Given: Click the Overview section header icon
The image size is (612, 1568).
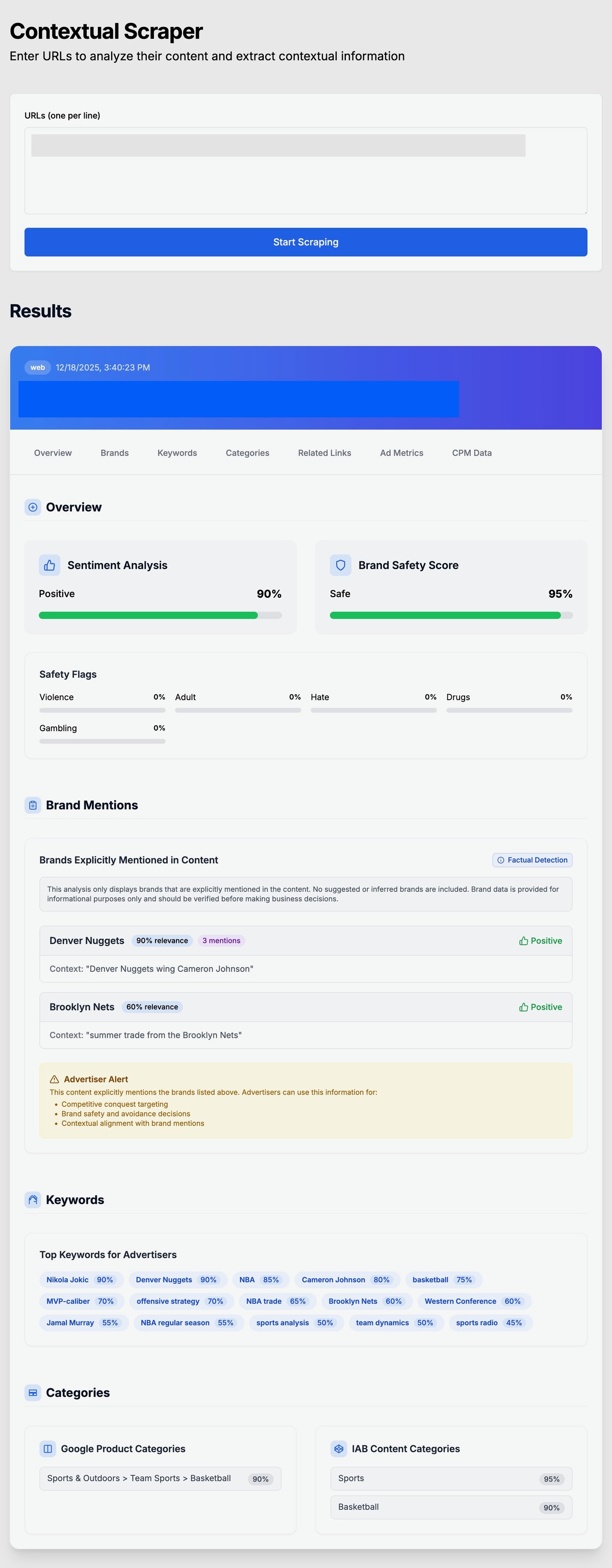Looking at the screenshot, I should [33, 507].
